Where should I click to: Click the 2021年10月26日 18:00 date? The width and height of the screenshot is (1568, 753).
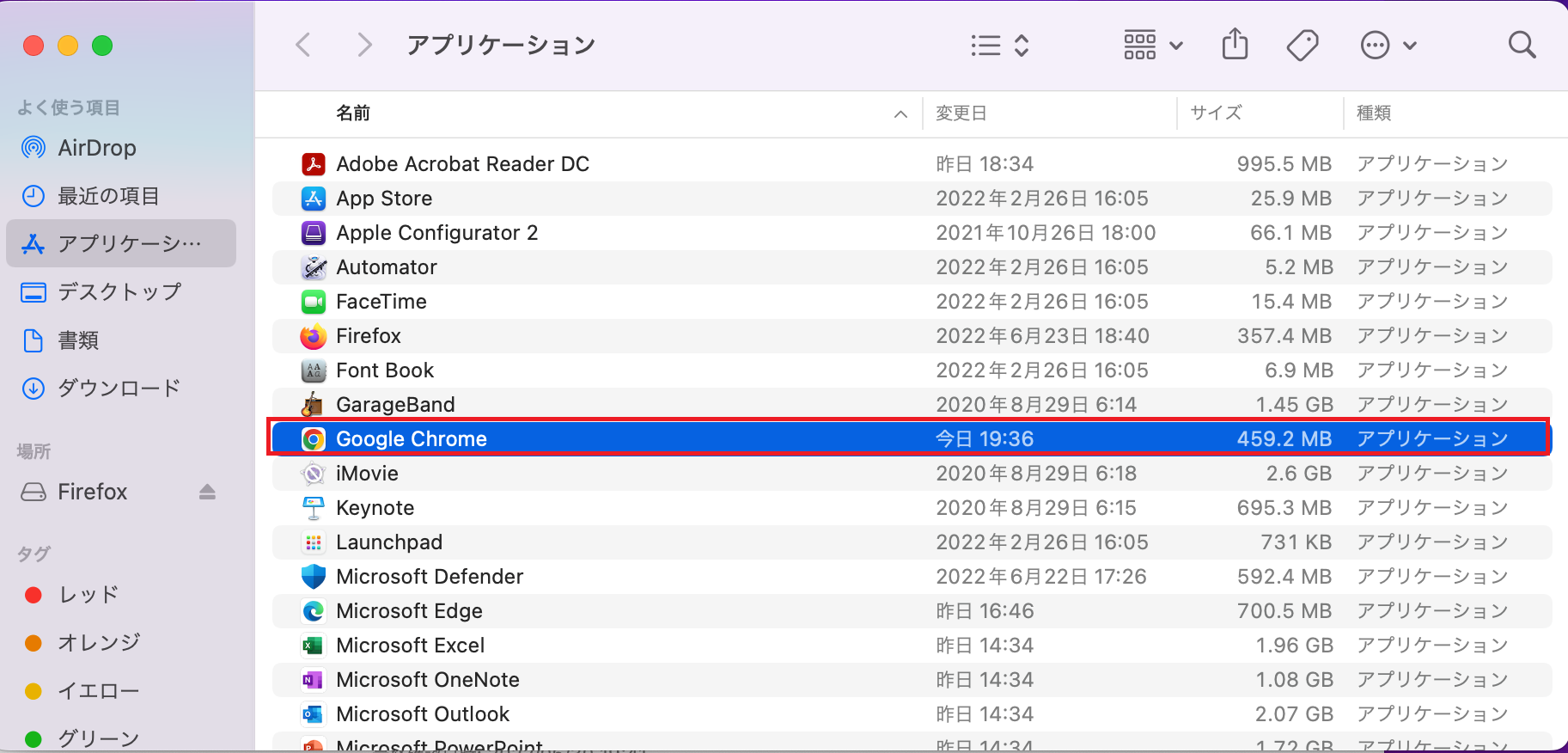pyautogui.click(x=1046, y=233)
